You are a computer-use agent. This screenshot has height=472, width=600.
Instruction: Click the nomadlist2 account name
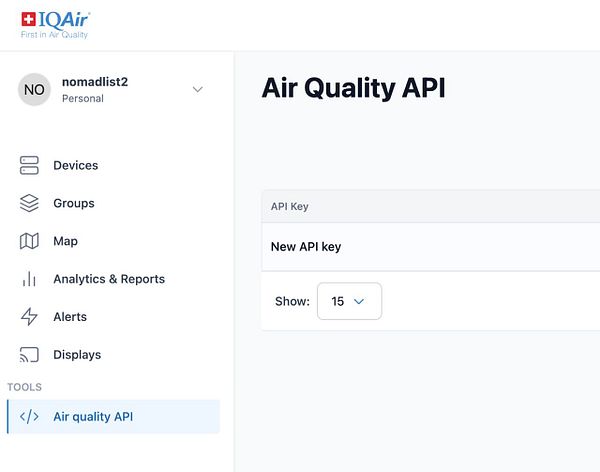tap(95, 82)
